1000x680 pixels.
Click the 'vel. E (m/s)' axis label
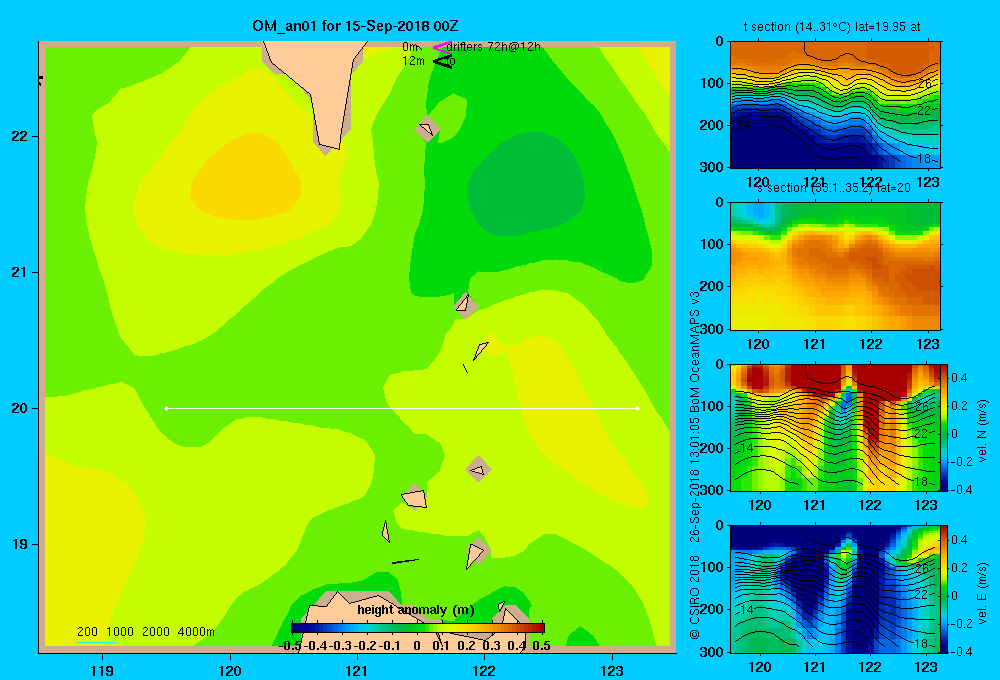(x=983, y=592)
